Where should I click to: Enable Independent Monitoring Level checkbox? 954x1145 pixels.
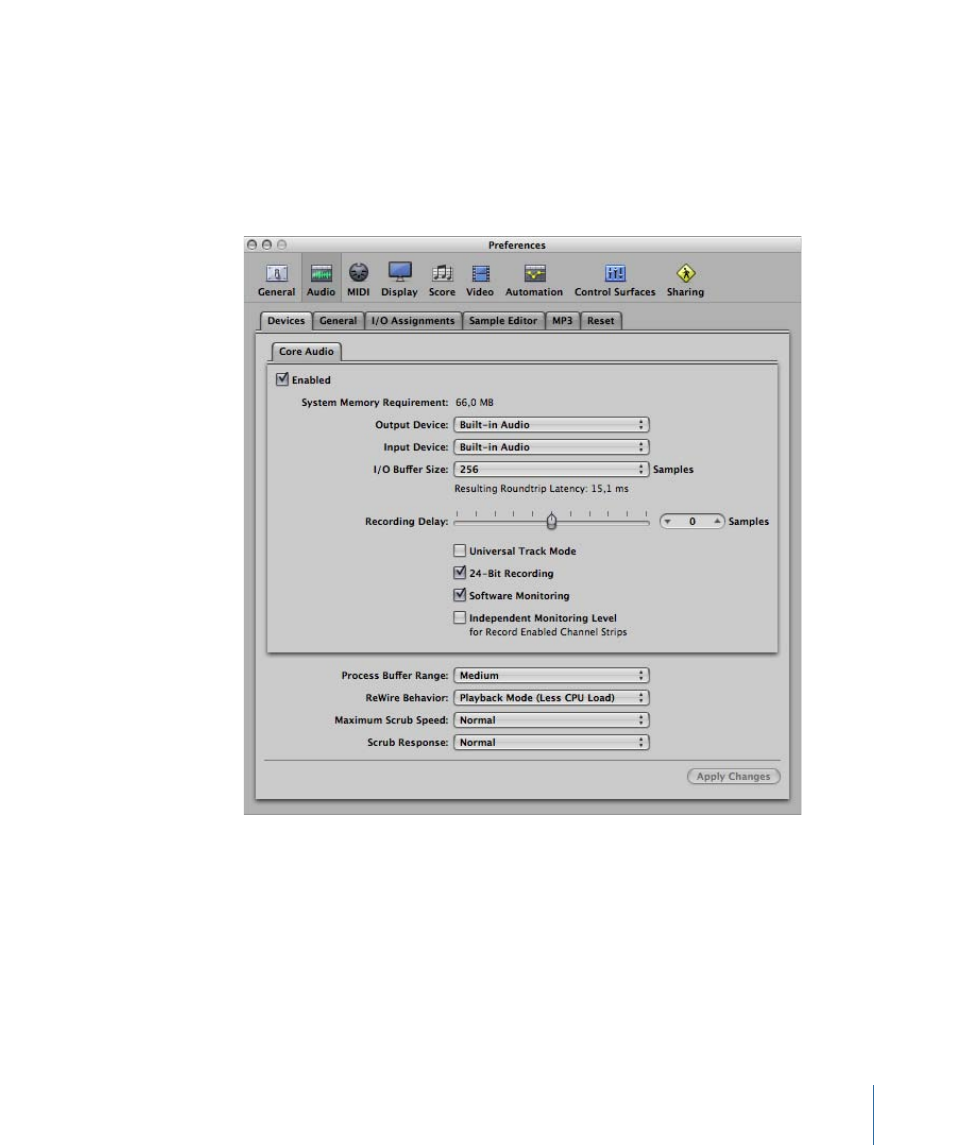tap(459, 618)
